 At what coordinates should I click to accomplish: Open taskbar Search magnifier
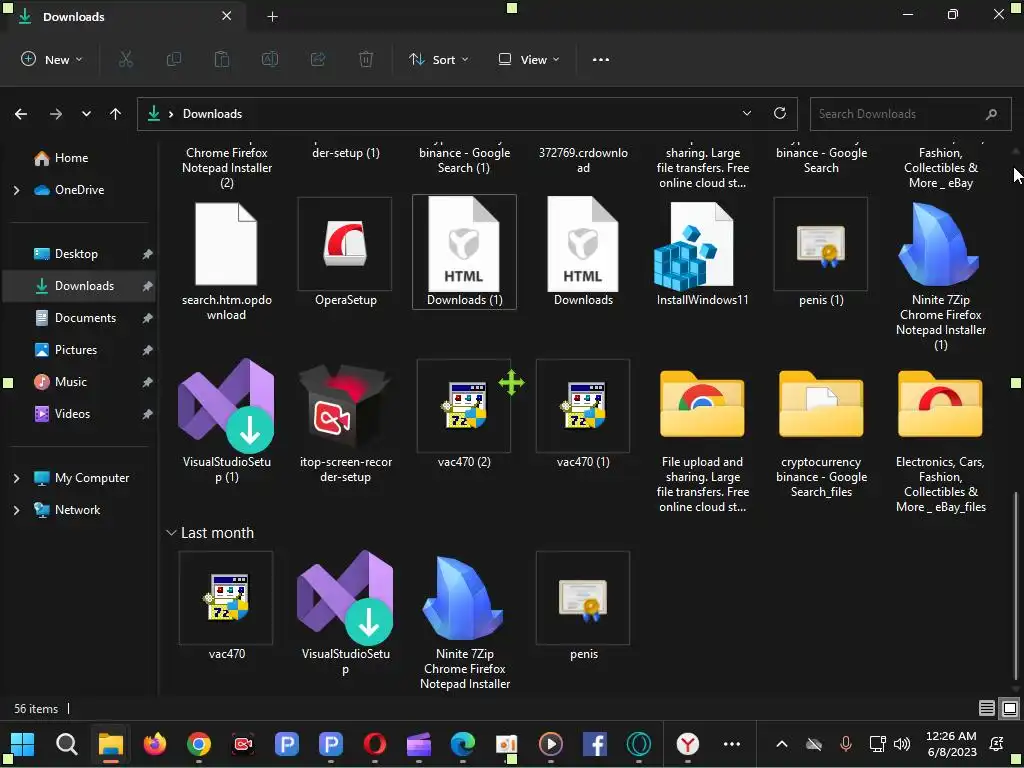(67, 744)
